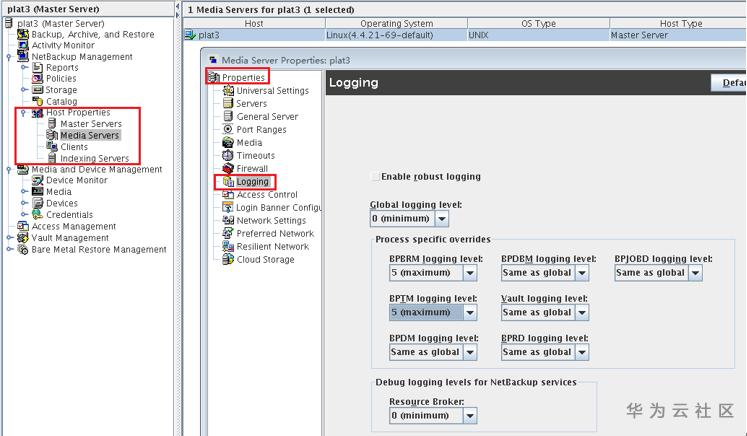This screenshot has height=436, width=747.
Task: Click the Catalog icon
Action: tap(37, 101)
